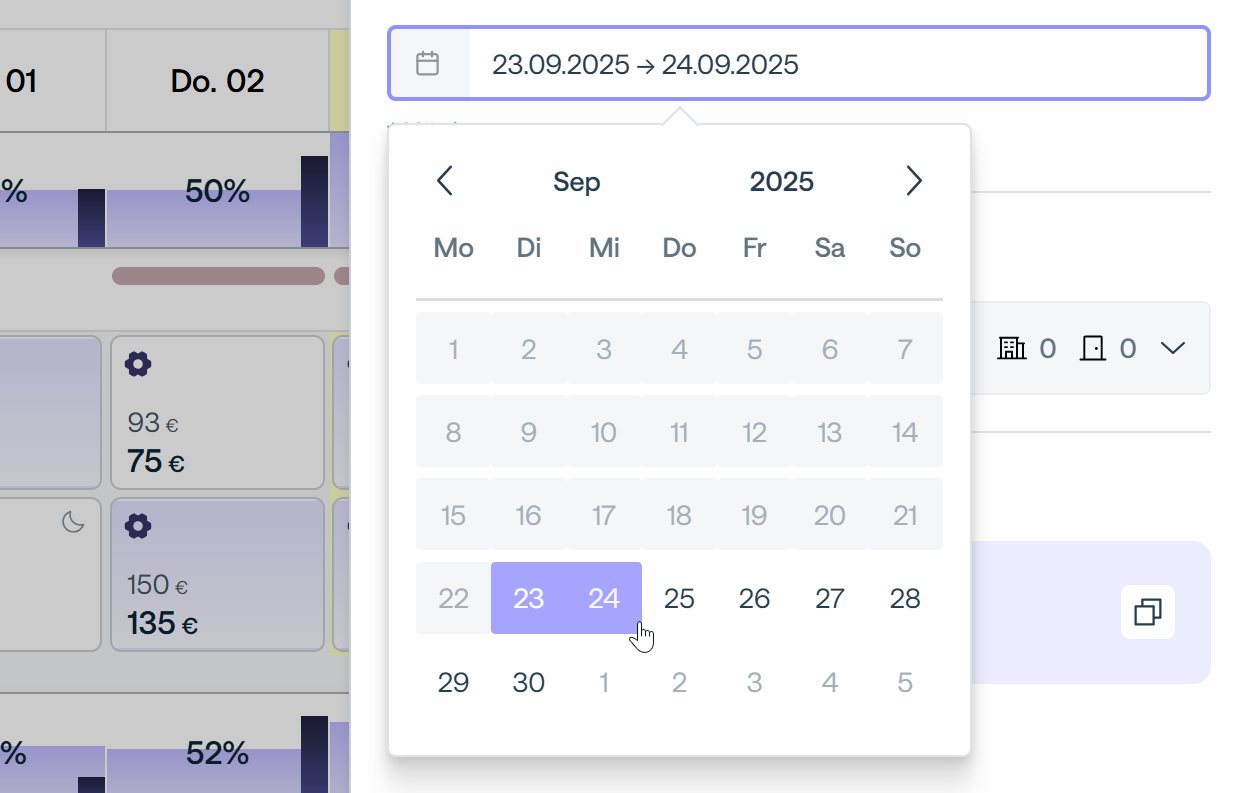The width and height of the screenshot is (1234, 793).
Task: Click the Do. 02 column header
Action: pyautogui.click(x=217, y=81)
